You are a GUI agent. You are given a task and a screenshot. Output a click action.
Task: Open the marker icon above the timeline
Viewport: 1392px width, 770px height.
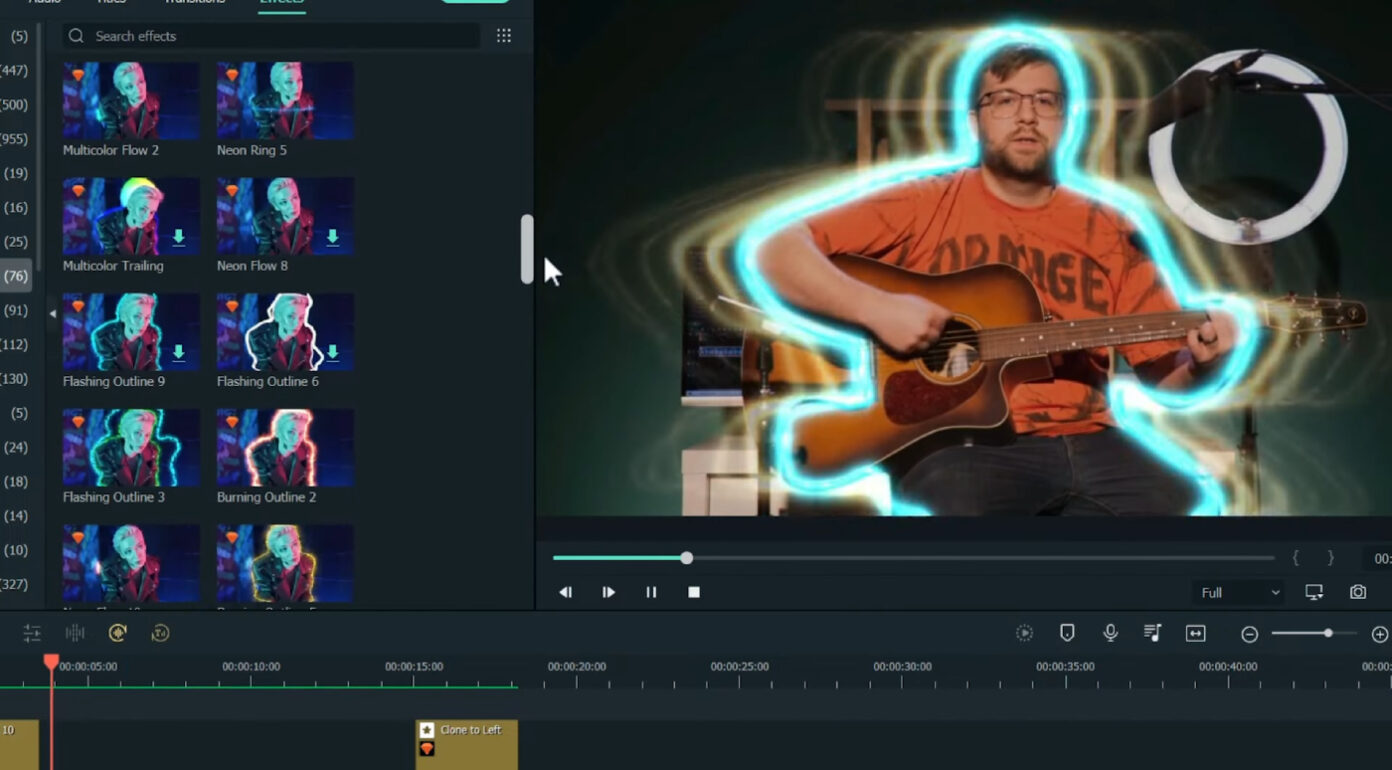[1066, 633]
